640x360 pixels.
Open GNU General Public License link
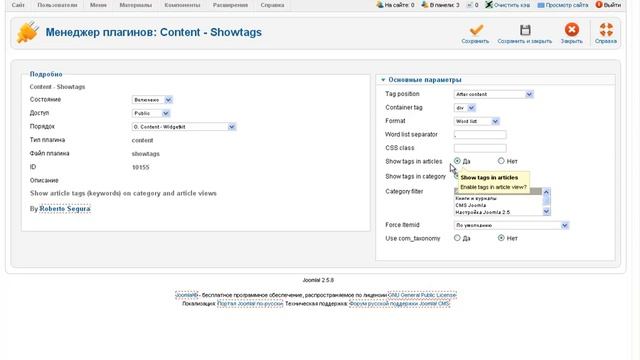(x=422, y=295)
